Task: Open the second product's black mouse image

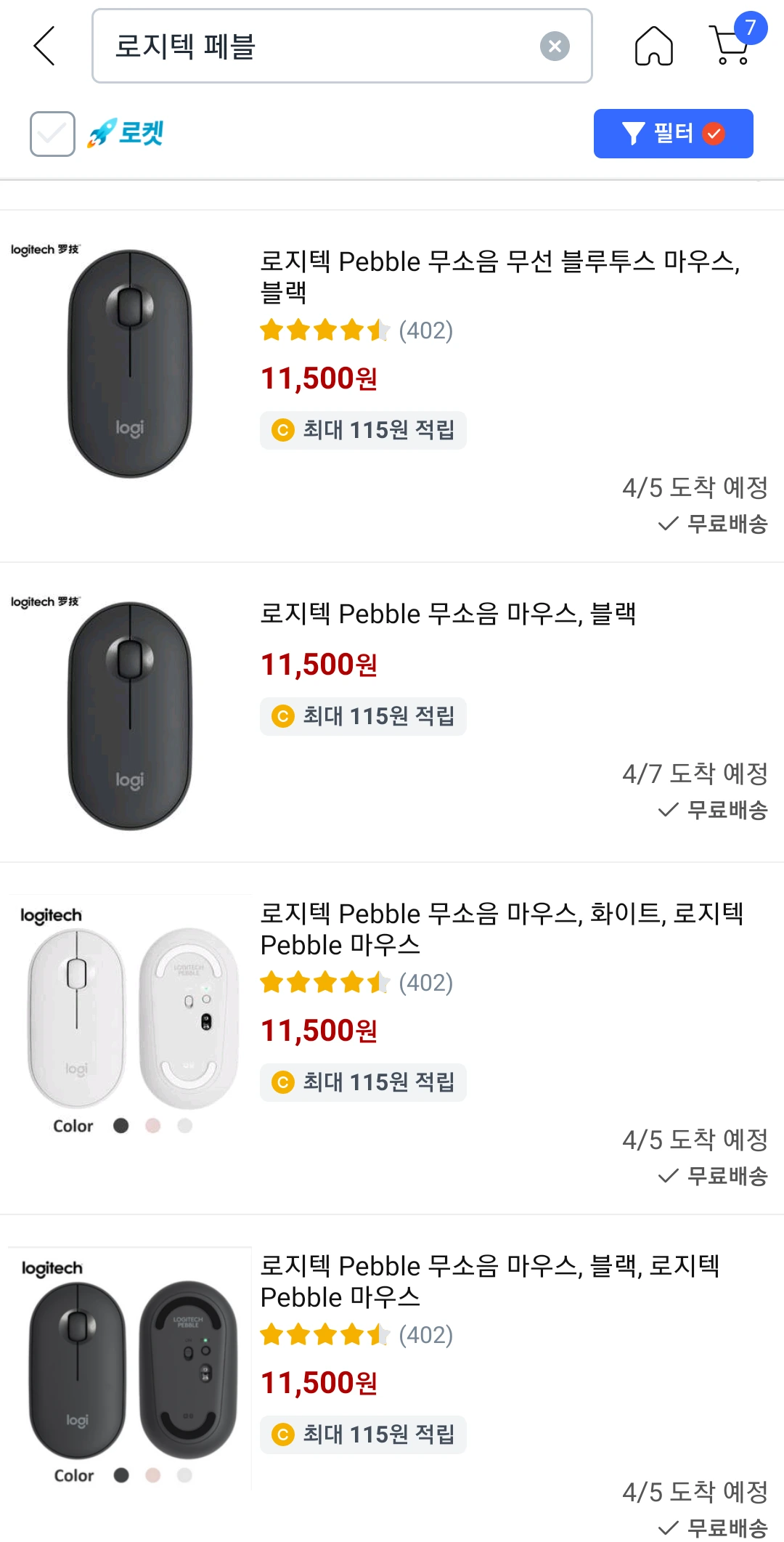Action: pos(129,715)
